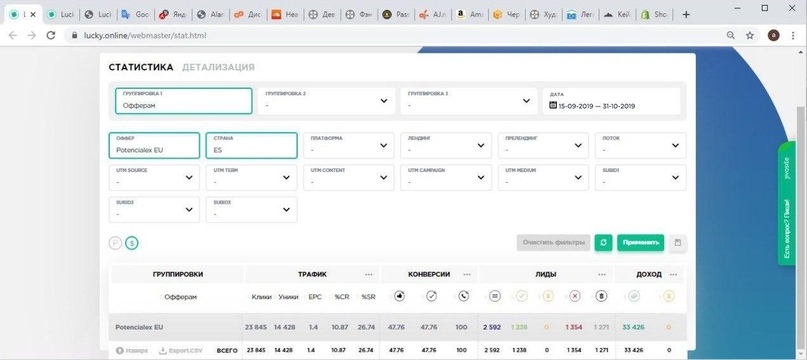Click the green approved leads icon
This screenshot has width=807, height=360.
[x=521, y=296]
